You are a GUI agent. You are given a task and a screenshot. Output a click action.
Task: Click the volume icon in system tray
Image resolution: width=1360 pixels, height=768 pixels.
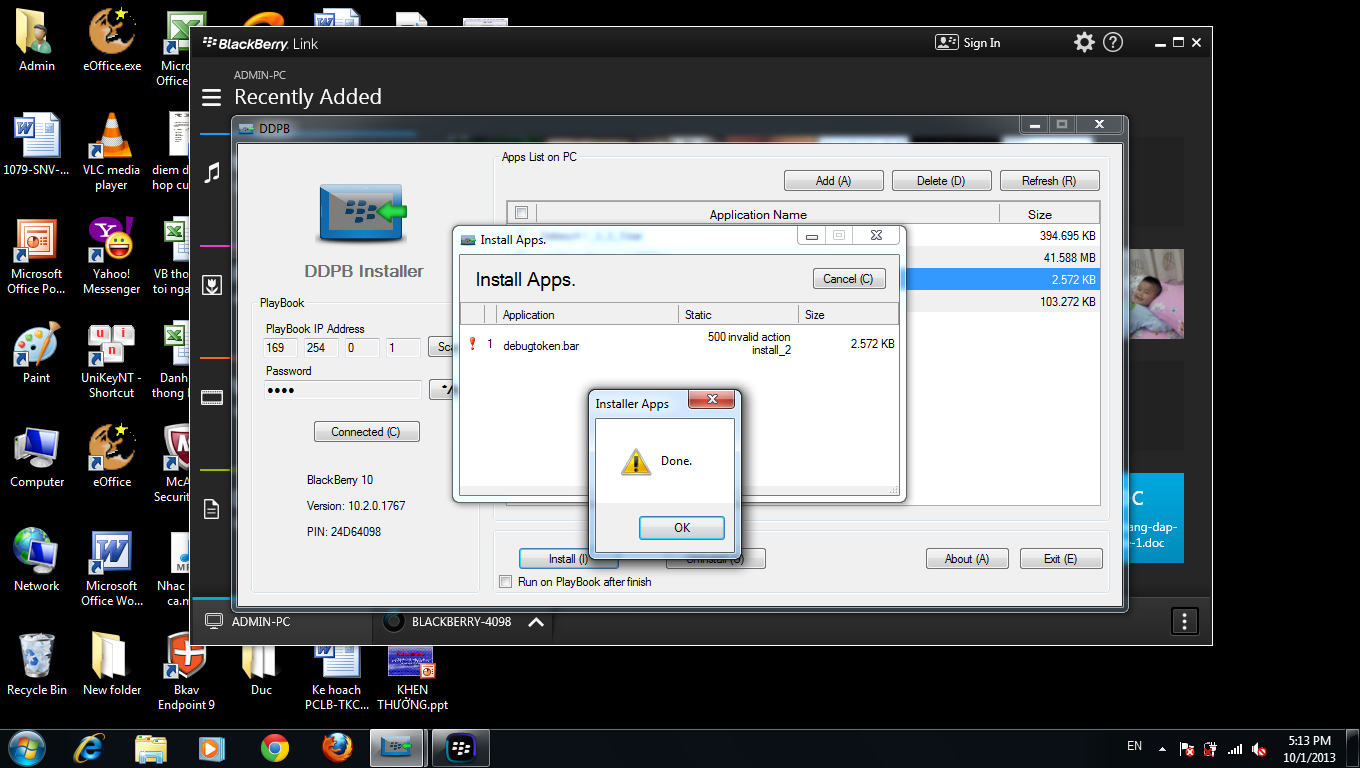point(1260,749)
